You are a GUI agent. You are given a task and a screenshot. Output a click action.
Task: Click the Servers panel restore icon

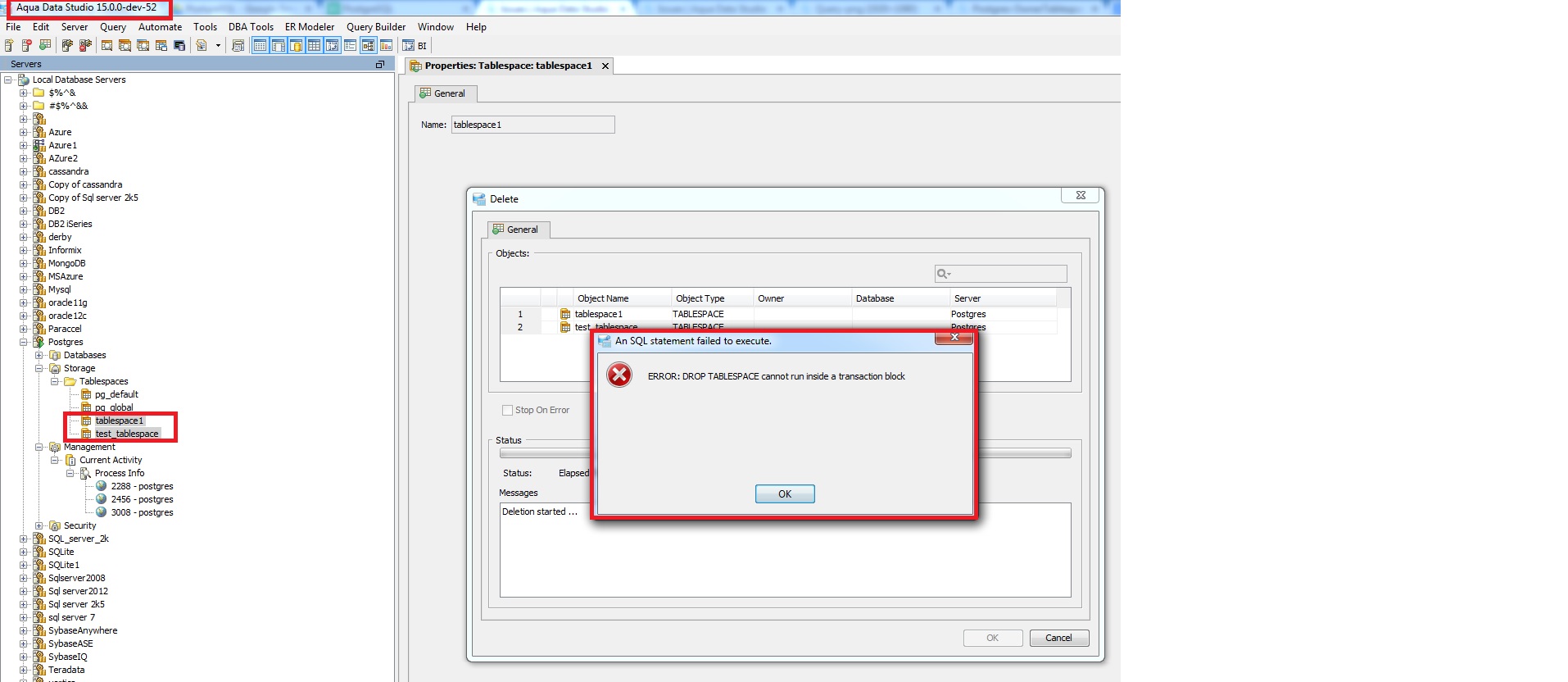pos(380,64)
